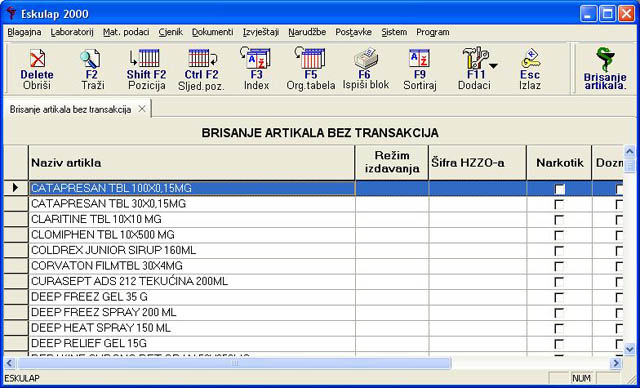Click Eskulap title bar app icon
640x388 pixels.
[12, 13]
